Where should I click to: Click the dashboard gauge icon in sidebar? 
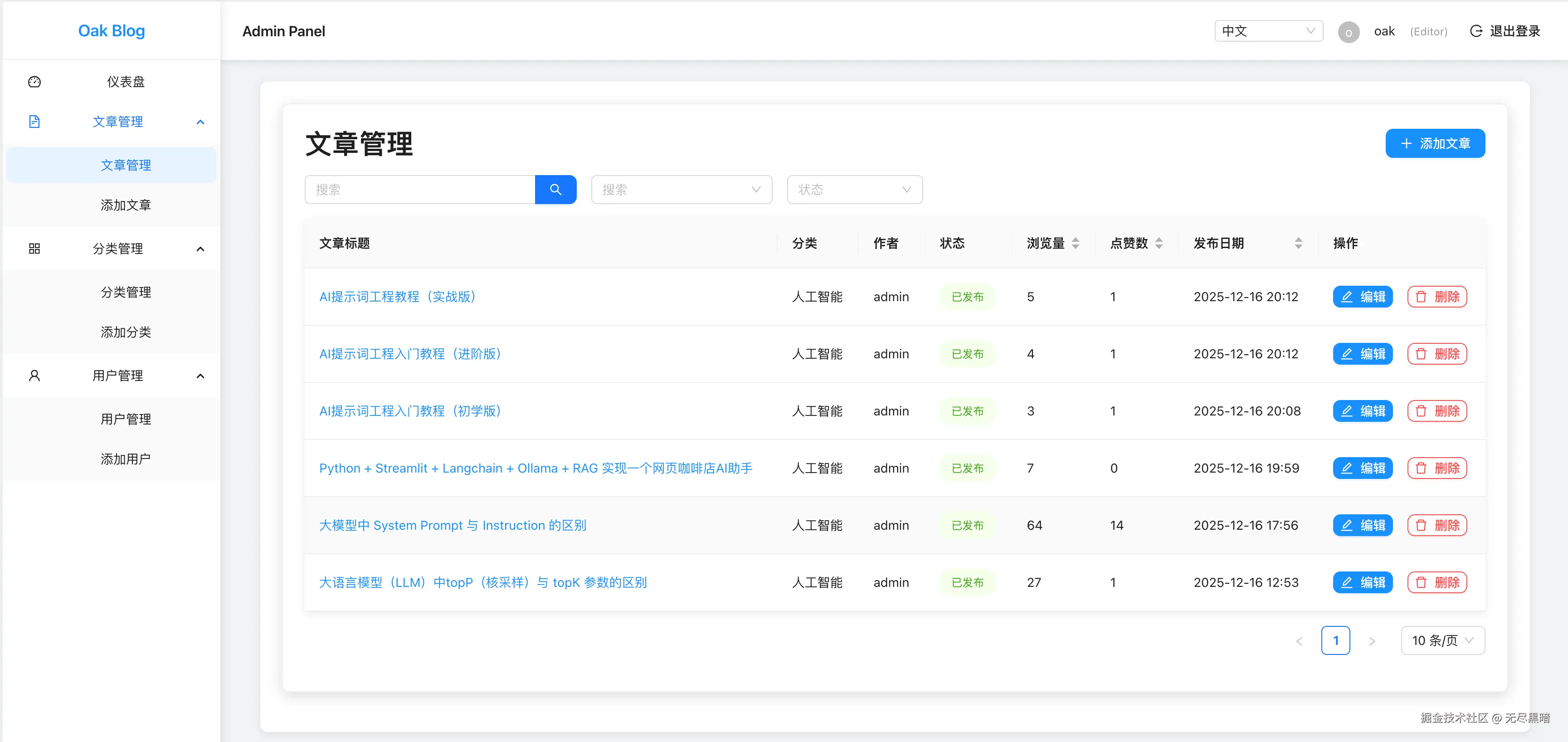[34, 82]
